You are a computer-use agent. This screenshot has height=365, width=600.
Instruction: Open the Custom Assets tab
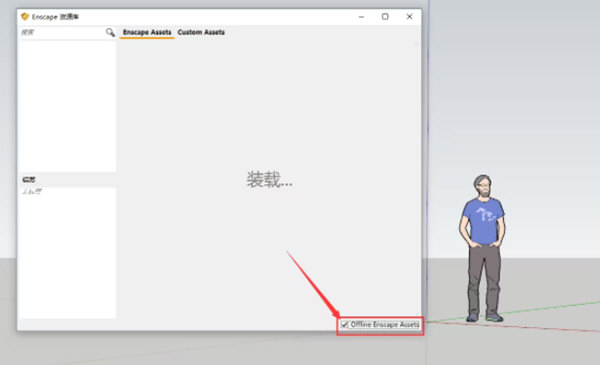201,33
